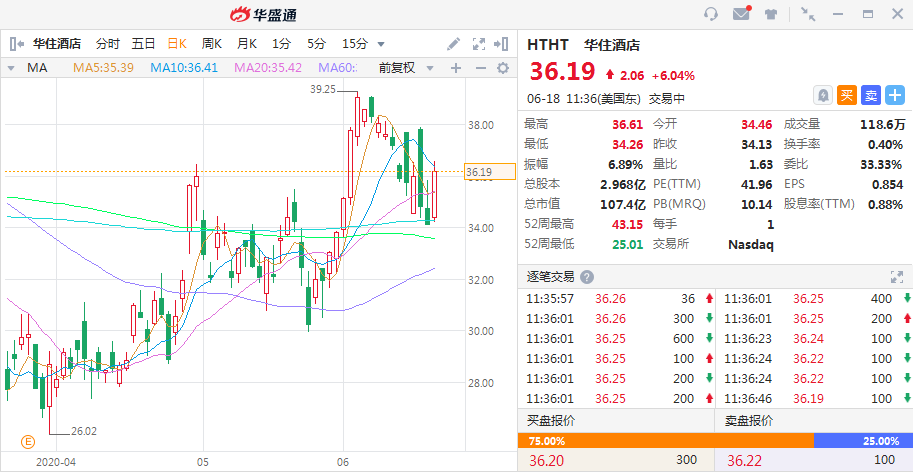
Task: Switch to 15分 chart tab
Action: 355,44
